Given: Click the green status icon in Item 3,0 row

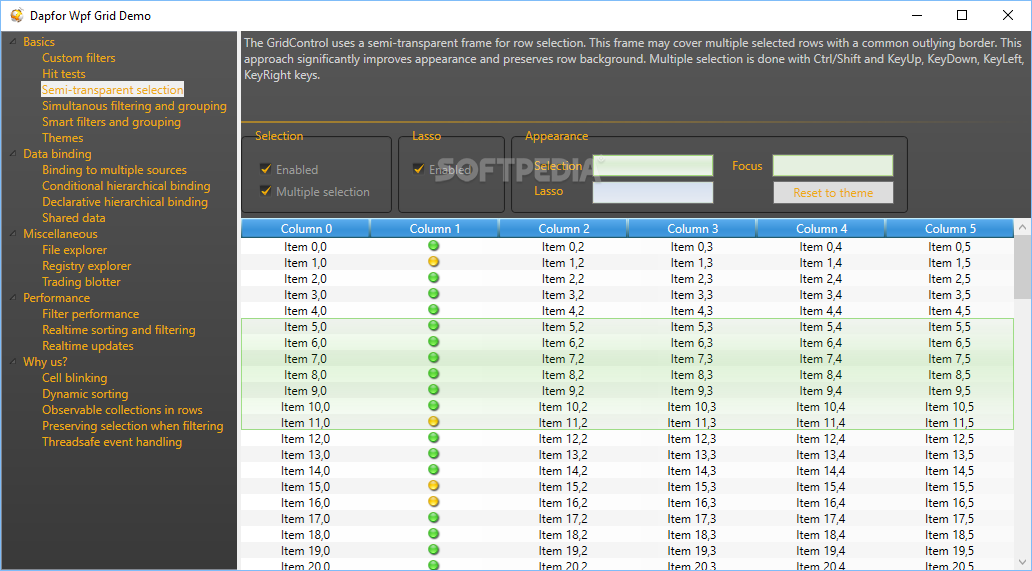Looking at the screenshot, I should (433, 294).
